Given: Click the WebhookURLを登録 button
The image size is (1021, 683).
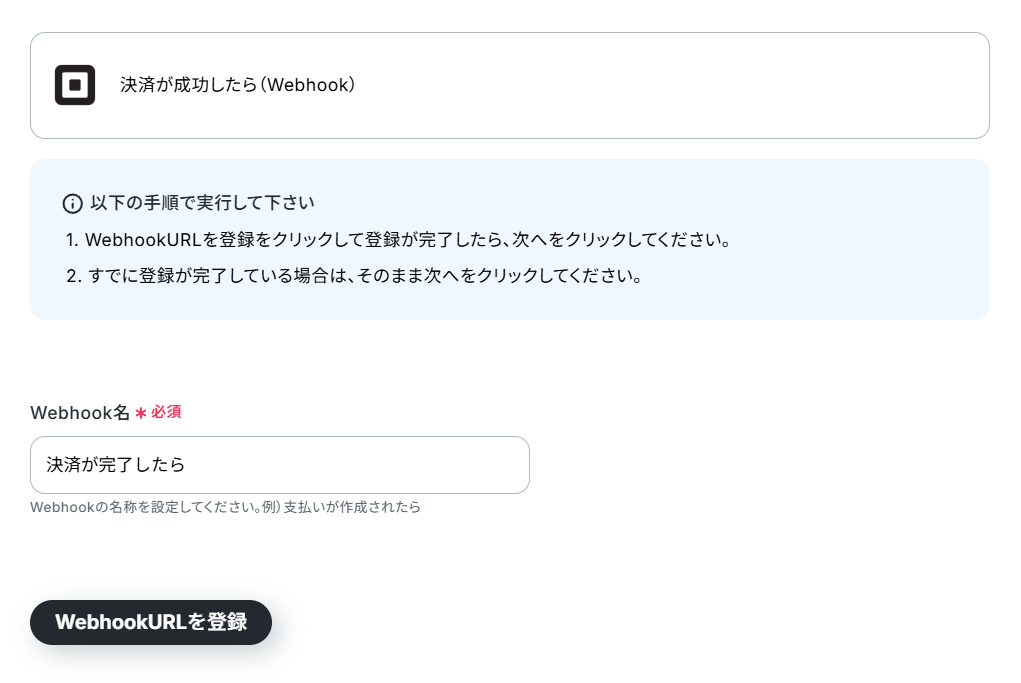Looking at the screenshot, I should 151,622.
